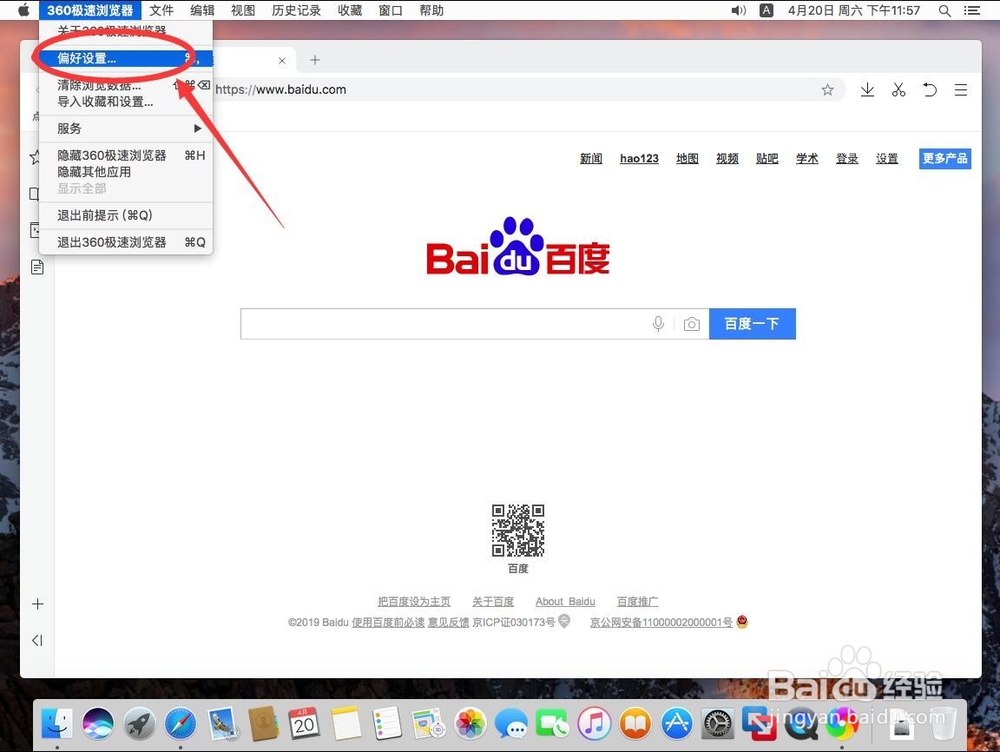Open the 360极速浏览器 application menu
Screen dimensions: 1000x752
(x=90, y=10)
